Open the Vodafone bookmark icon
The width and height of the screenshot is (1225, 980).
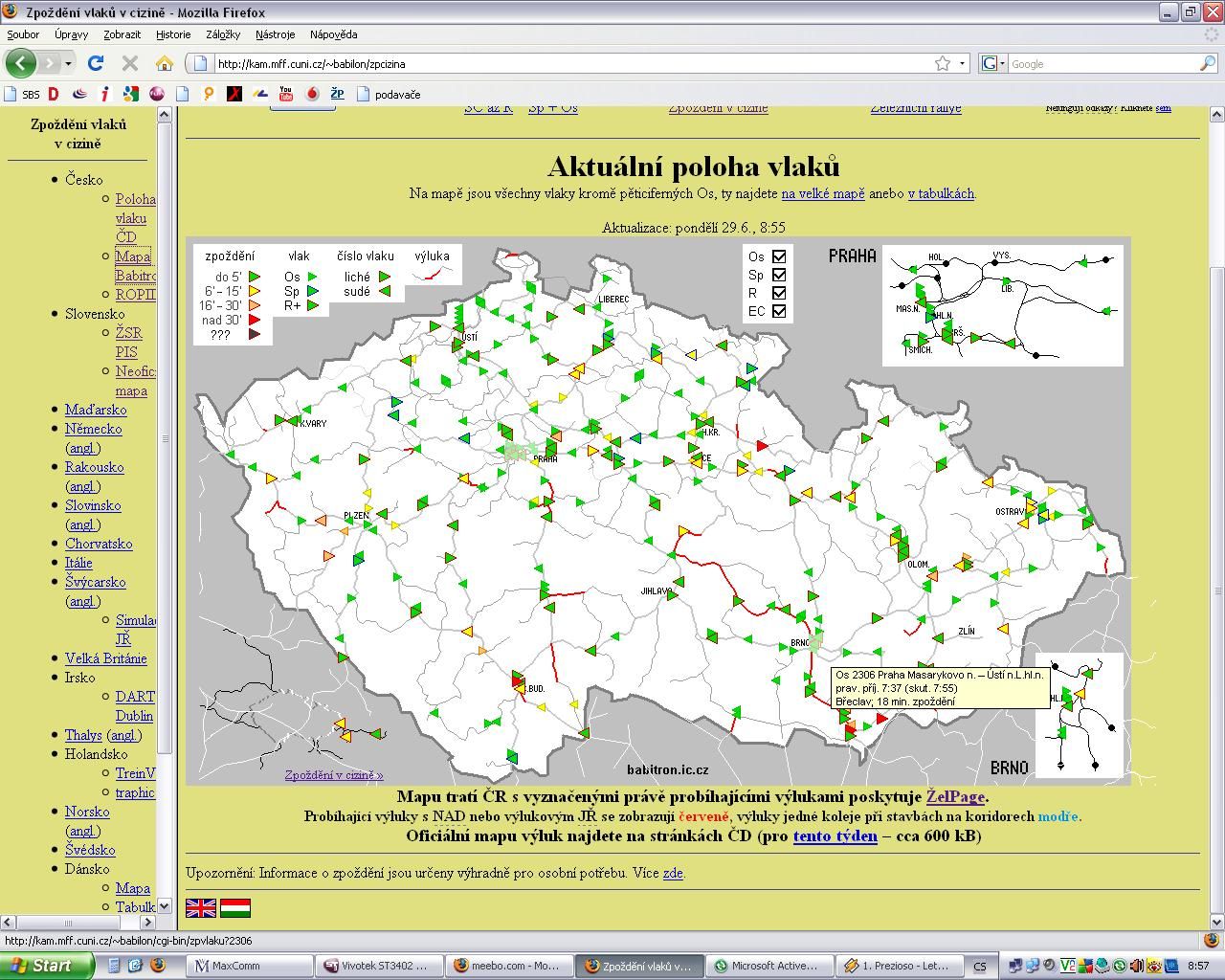[x=312, y=94]
